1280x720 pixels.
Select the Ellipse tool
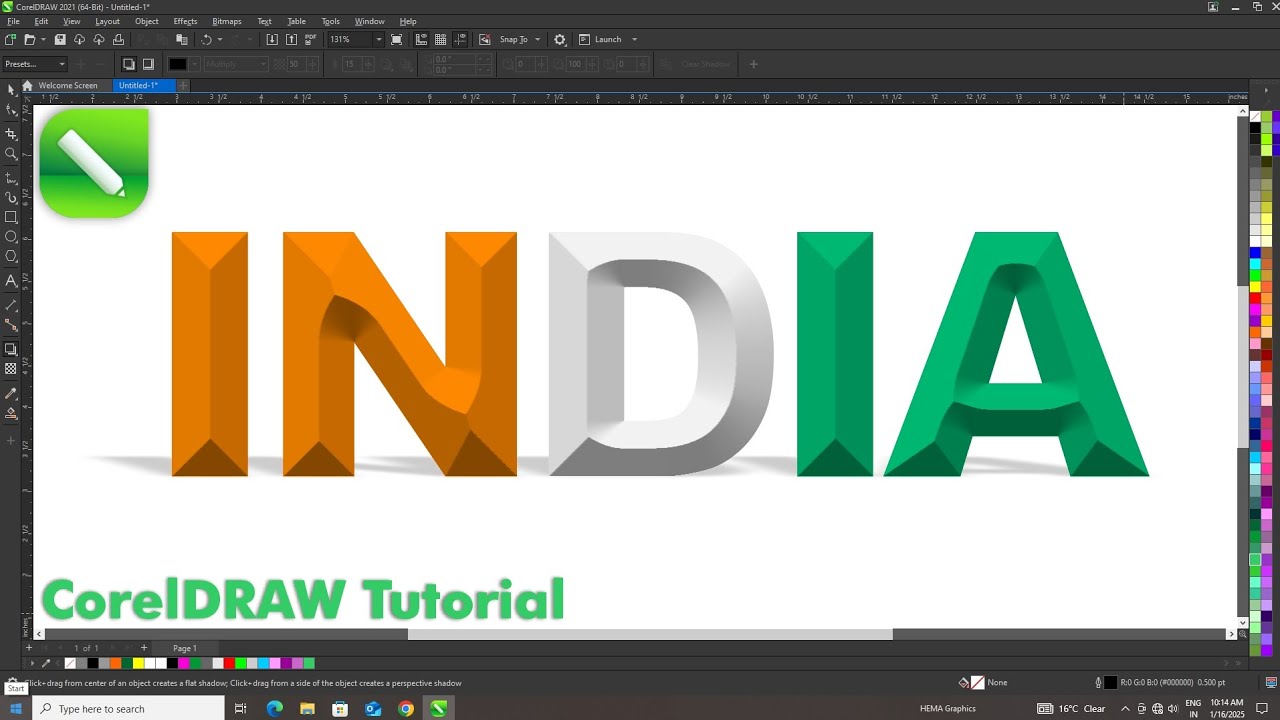pos(11,237)
